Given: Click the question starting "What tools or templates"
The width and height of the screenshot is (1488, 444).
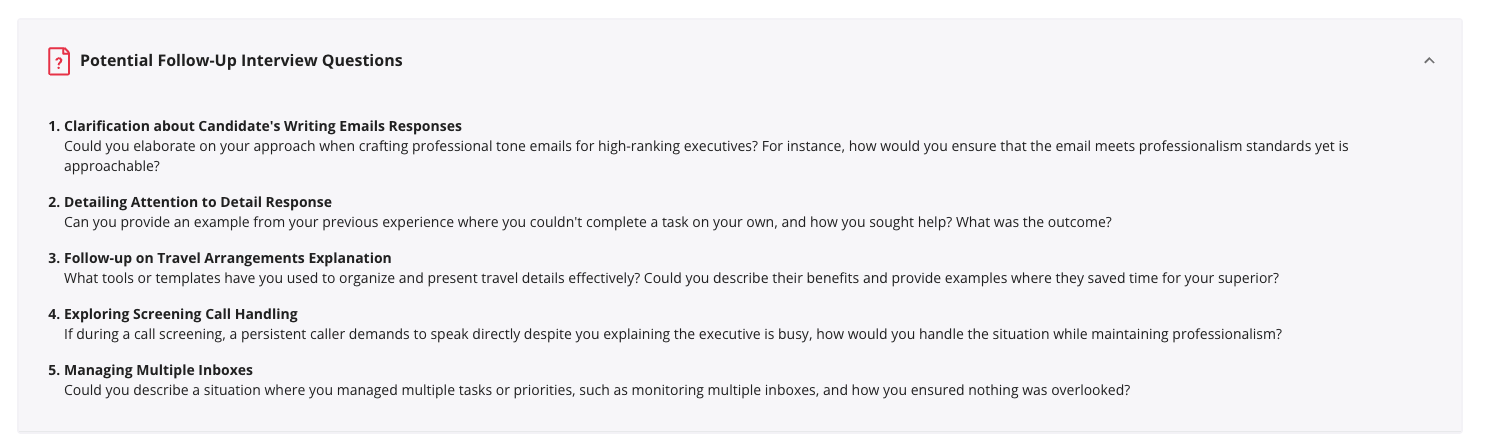Looking at the screenshot, I should [x=350, y=278].
